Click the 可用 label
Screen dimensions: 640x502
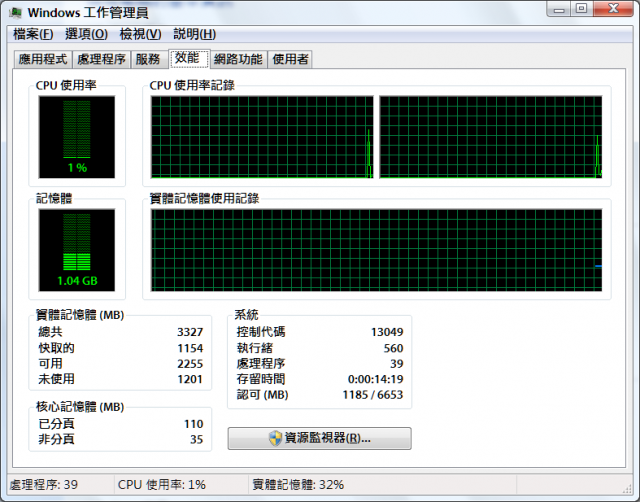coord(50,364)
